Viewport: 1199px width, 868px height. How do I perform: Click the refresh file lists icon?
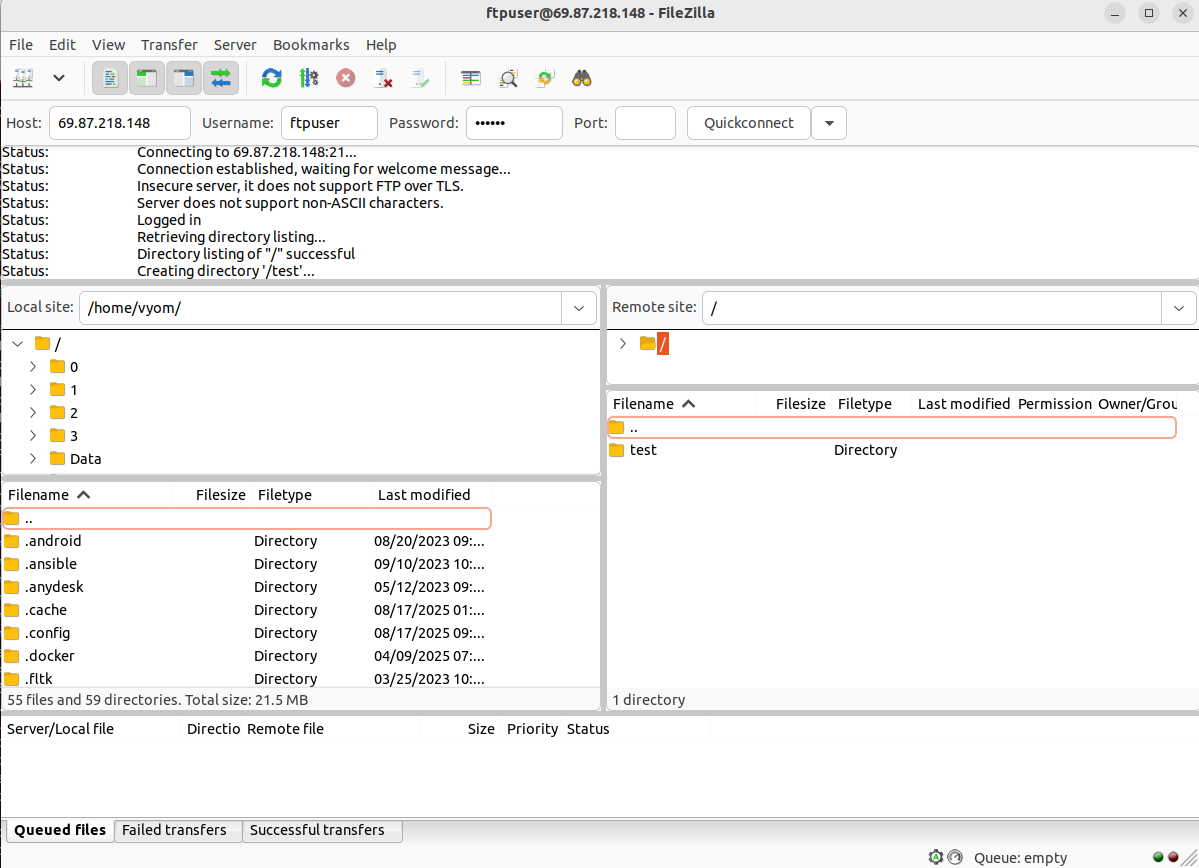(271, 78)
